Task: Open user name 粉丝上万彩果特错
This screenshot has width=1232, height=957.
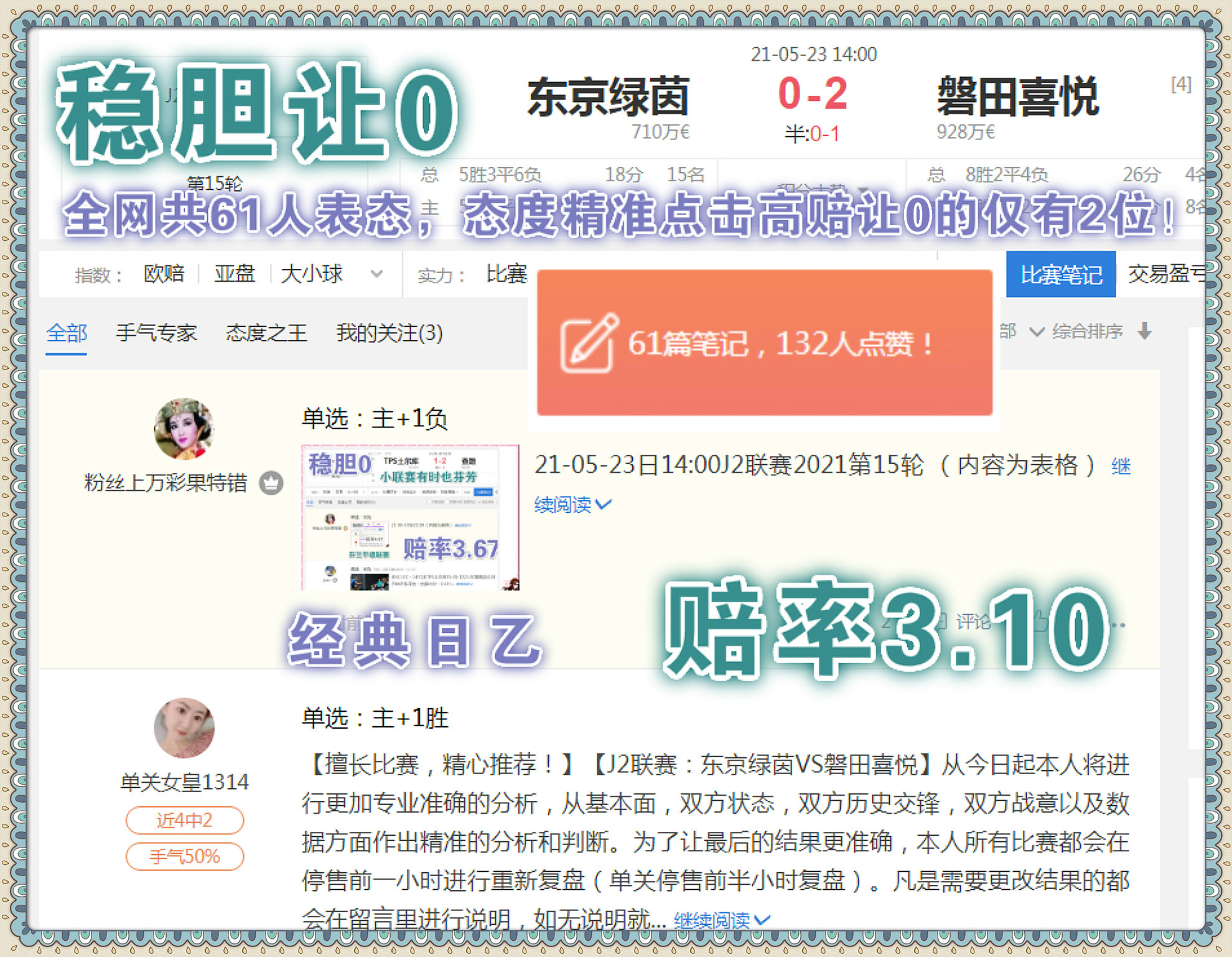Action: (166, 483)
